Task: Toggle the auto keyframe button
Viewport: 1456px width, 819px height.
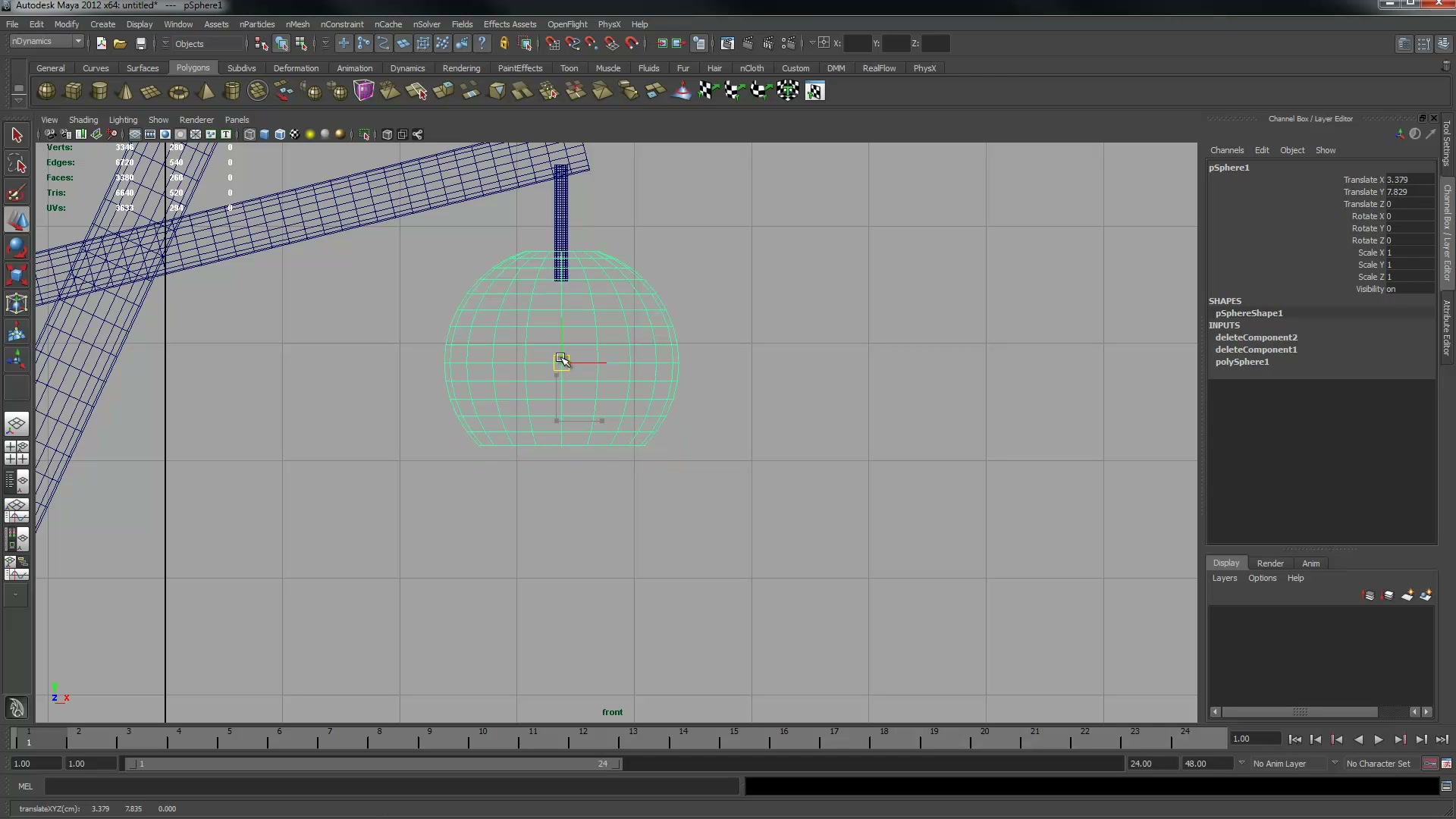Action: (1429, 764)
